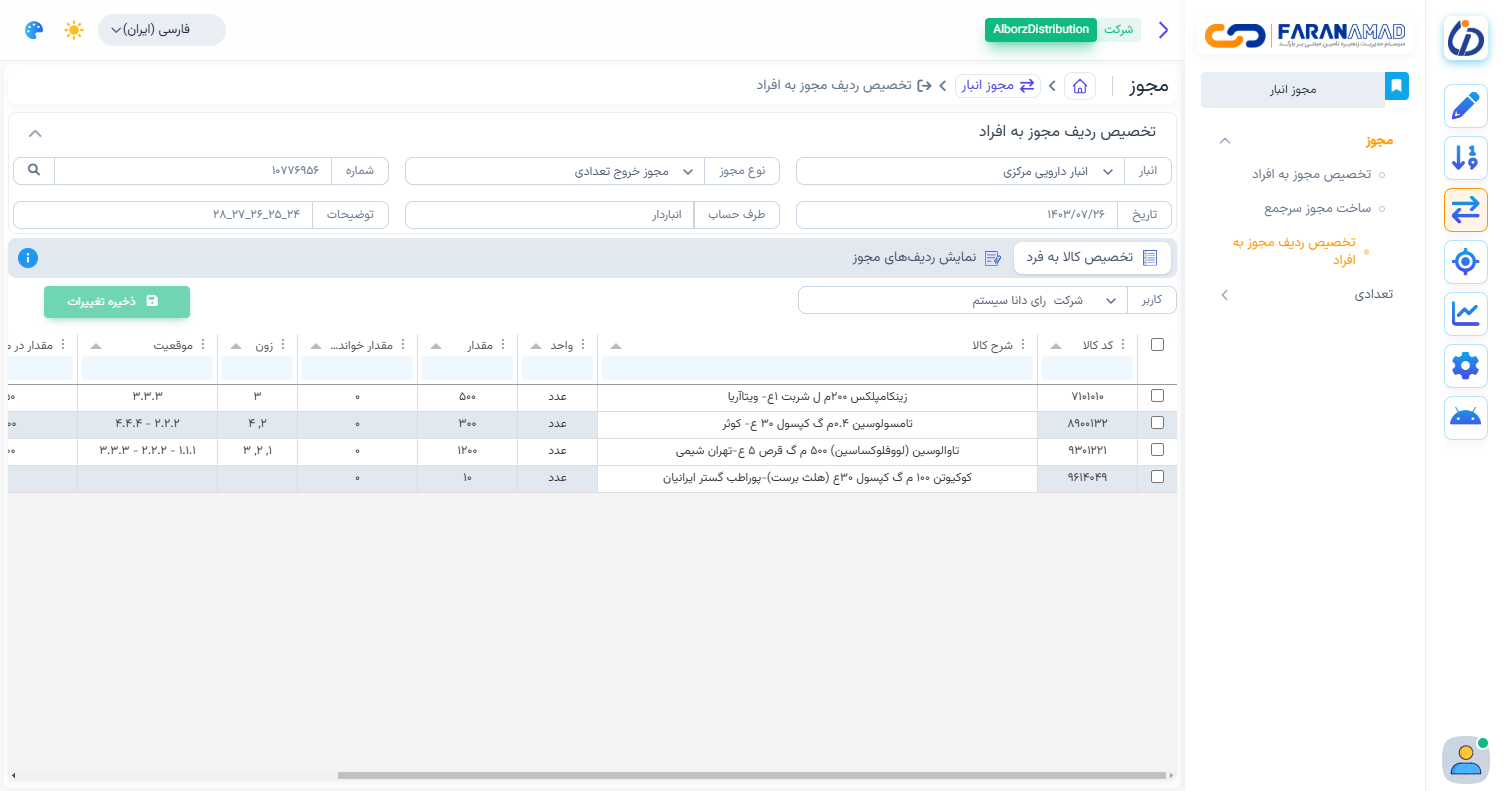Collapse the تخصیص ردیف مجوز panel chevron
This screenshot has width=1505, height=791.
35,132
